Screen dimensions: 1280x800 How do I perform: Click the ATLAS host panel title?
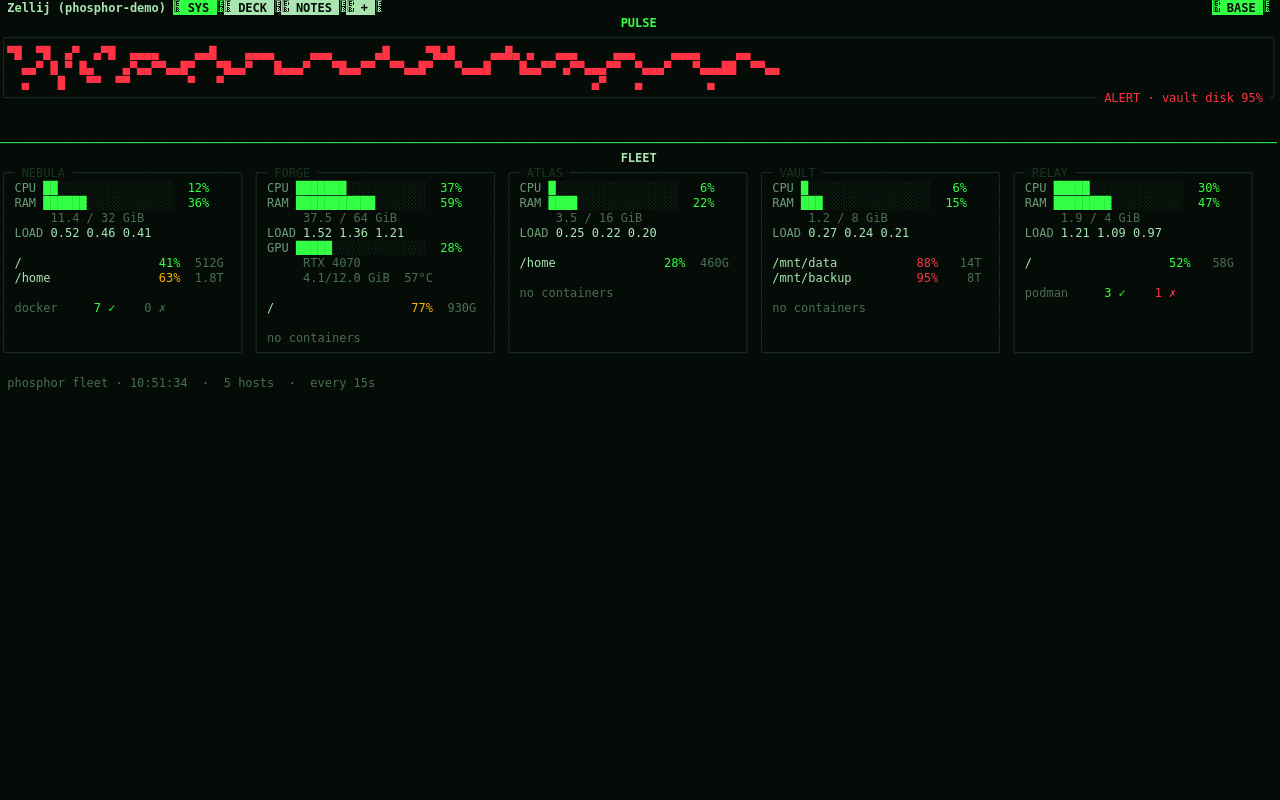pos(545,173)
